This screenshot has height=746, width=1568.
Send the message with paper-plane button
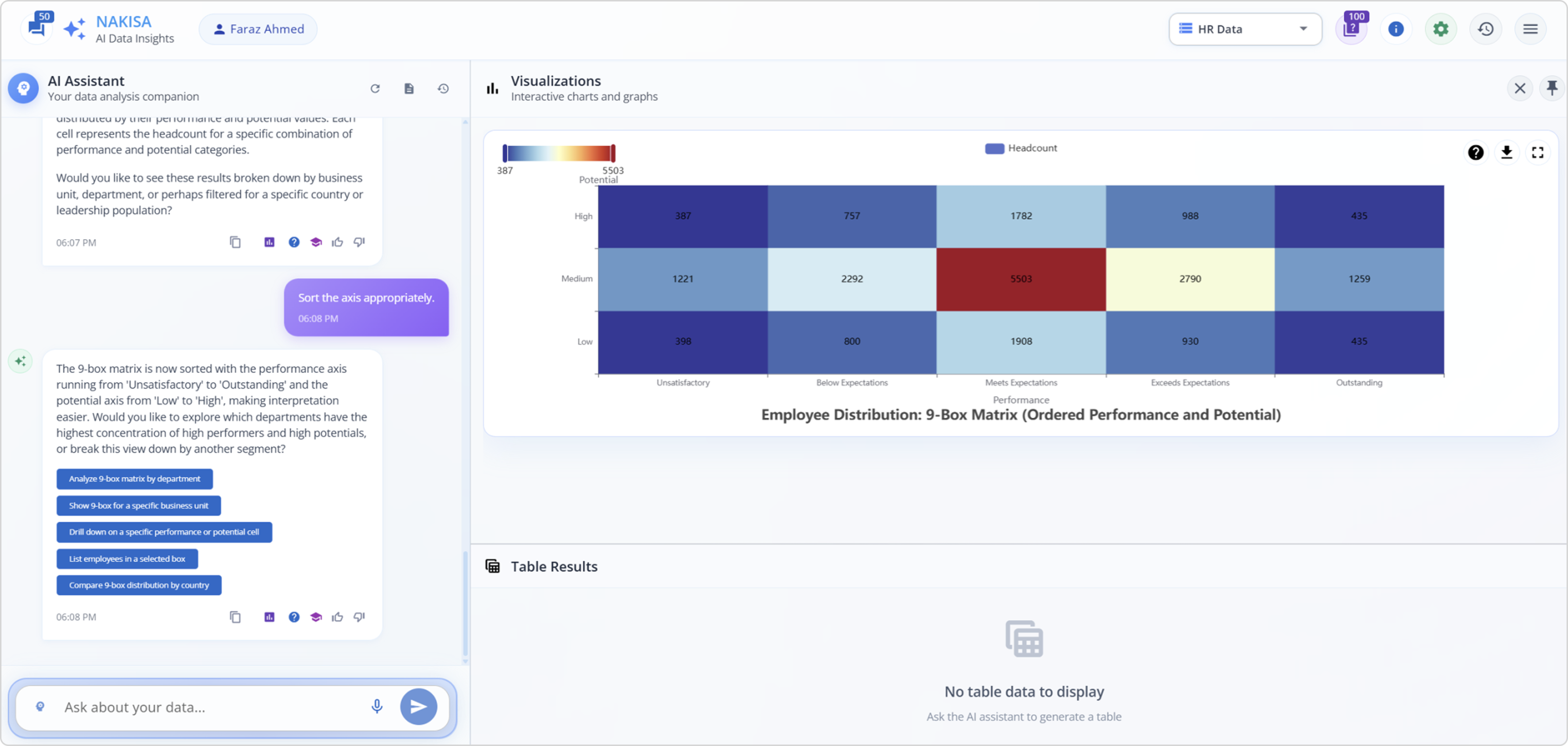(418, 706)
